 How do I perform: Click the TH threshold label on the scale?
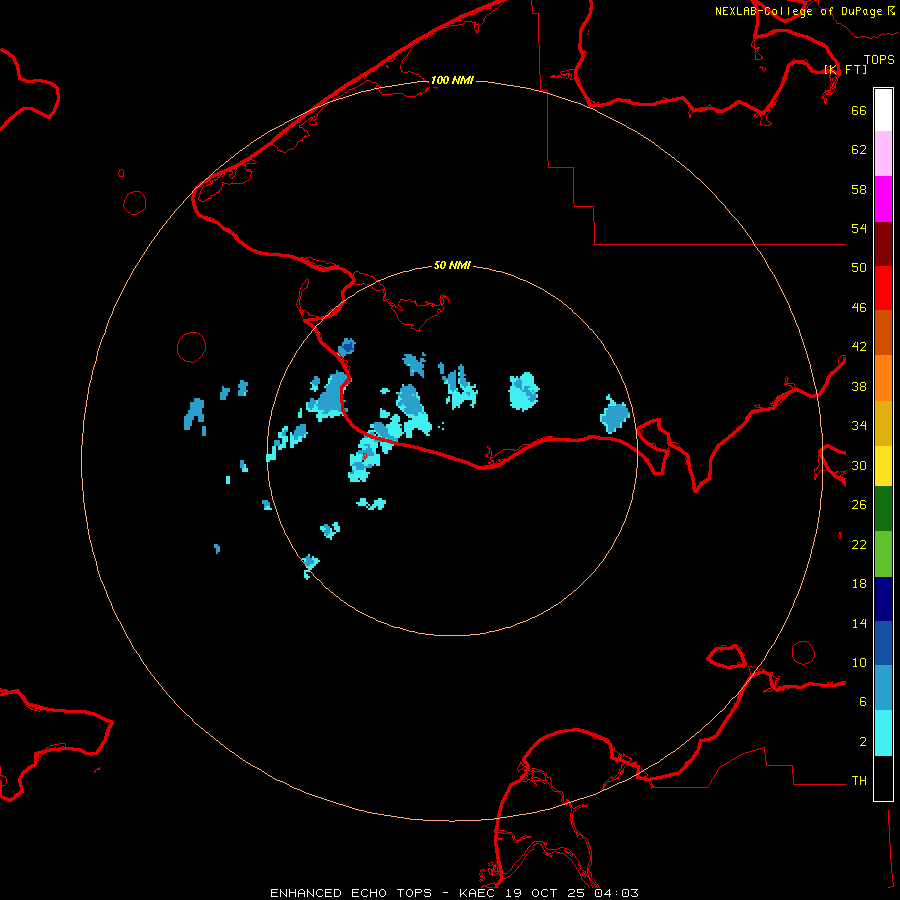(859, 781)
